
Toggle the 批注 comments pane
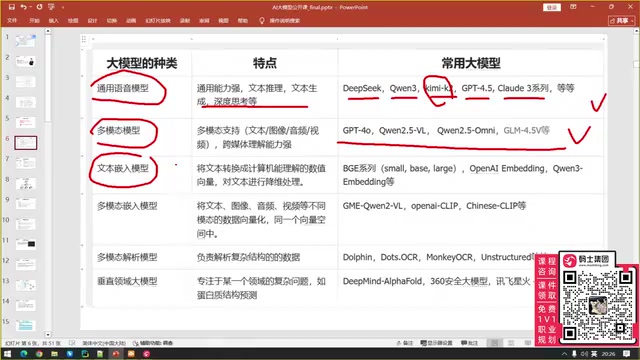coord(469,343)
